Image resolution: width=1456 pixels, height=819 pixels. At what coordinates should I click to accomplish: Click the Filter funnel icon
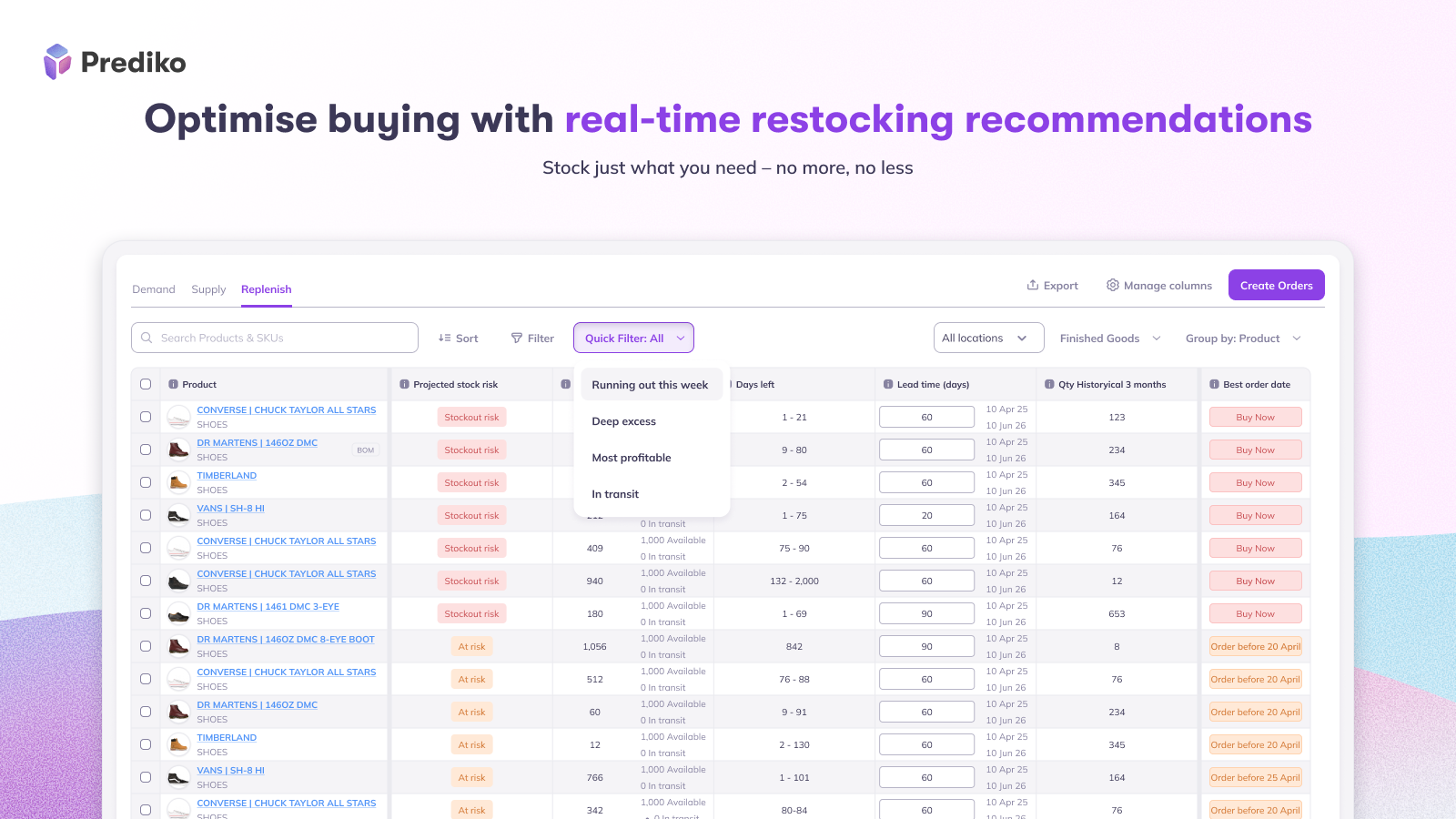tap(517, 338)
